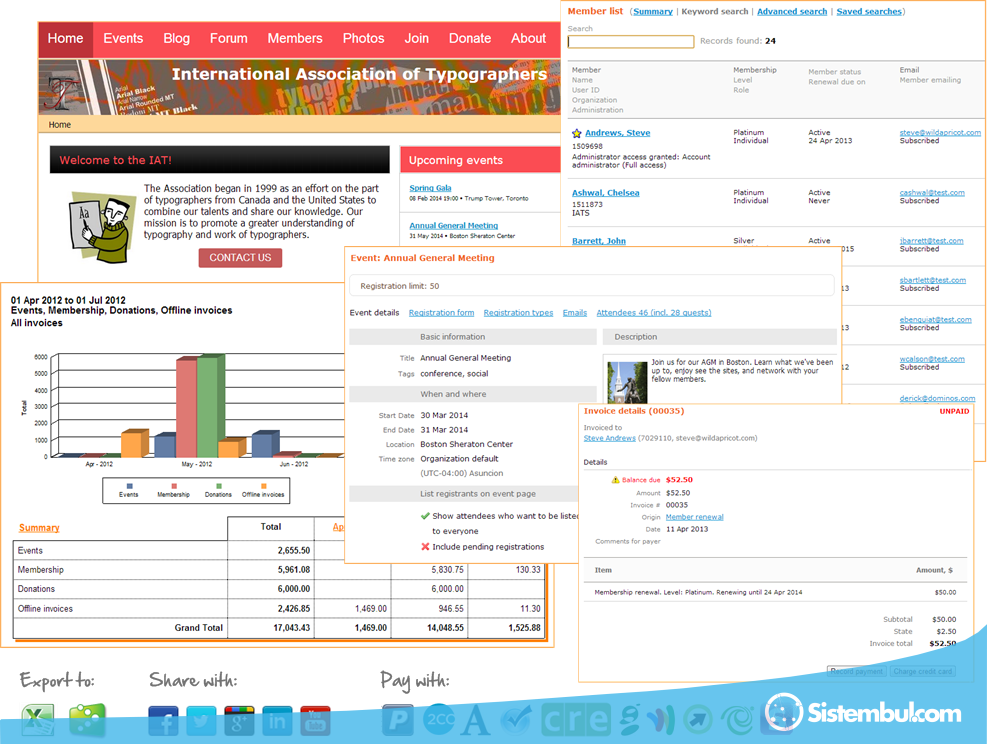Select the 2CO payment icon

pyautogui.click(x=437, y=721)
